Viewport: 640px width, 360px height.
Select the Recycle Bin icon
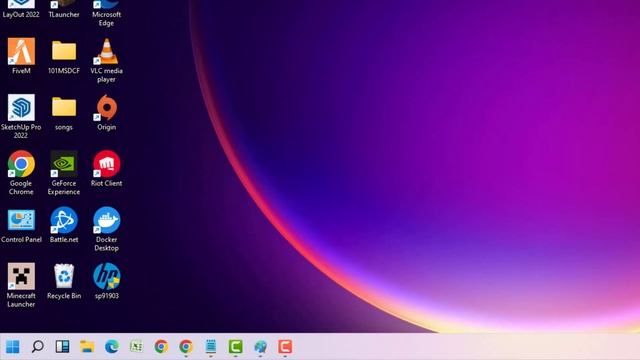[x=64, y=281]
